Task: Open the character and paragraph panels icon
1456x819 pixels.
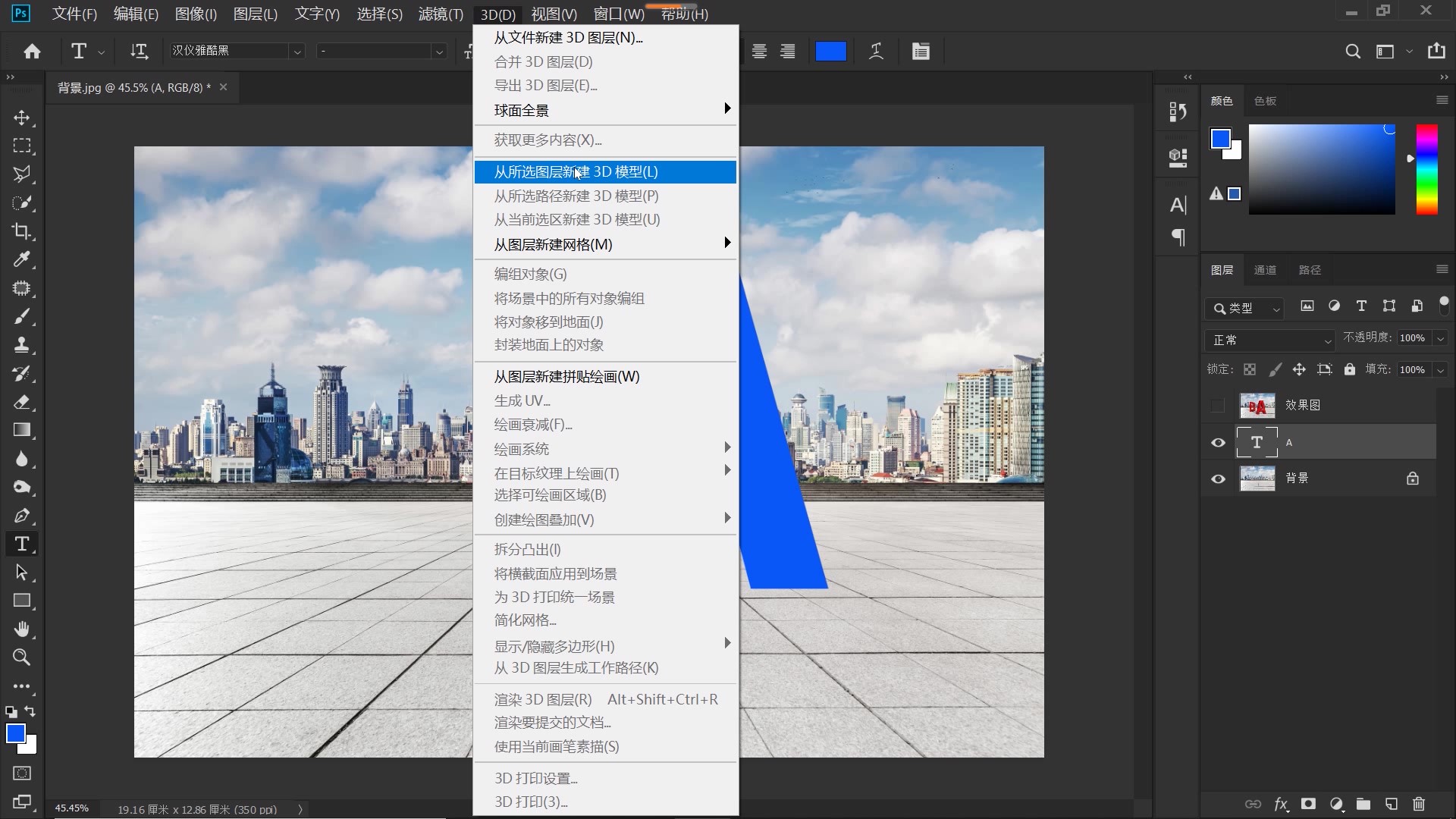Action: pos(921,51)
